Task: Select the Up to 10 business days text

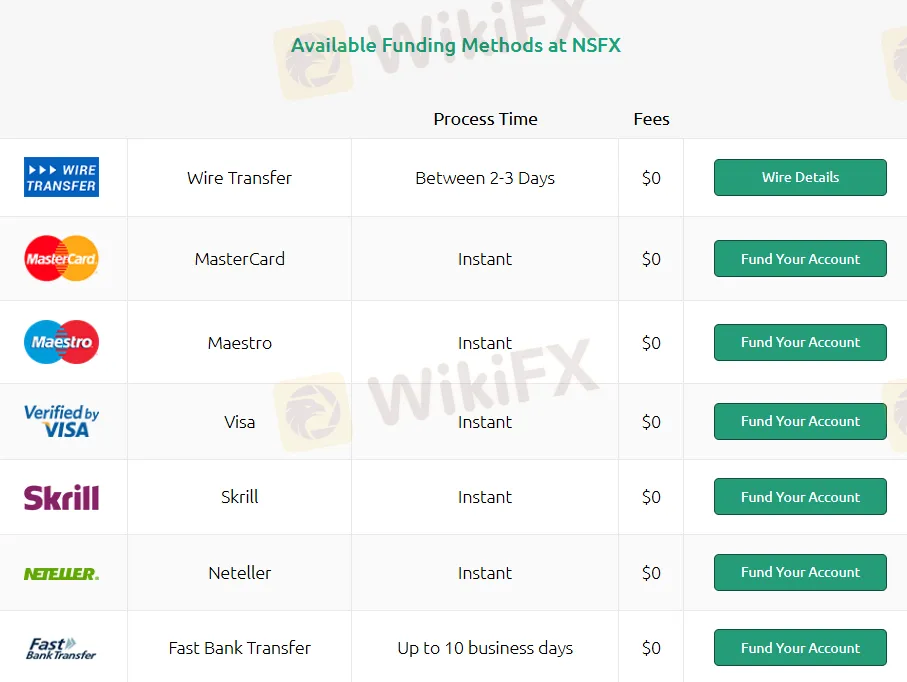Action: [x=485, y=648]
